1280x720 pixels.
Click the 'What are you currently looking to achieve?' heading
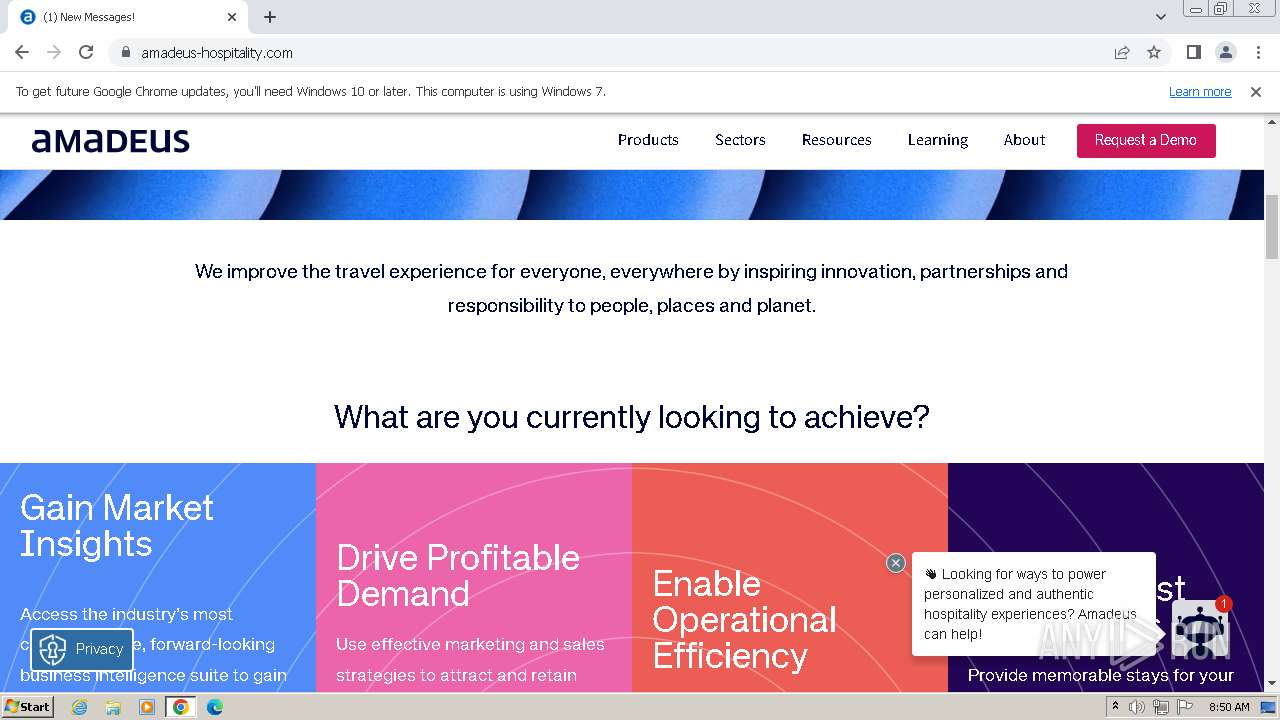click(632, 416)
